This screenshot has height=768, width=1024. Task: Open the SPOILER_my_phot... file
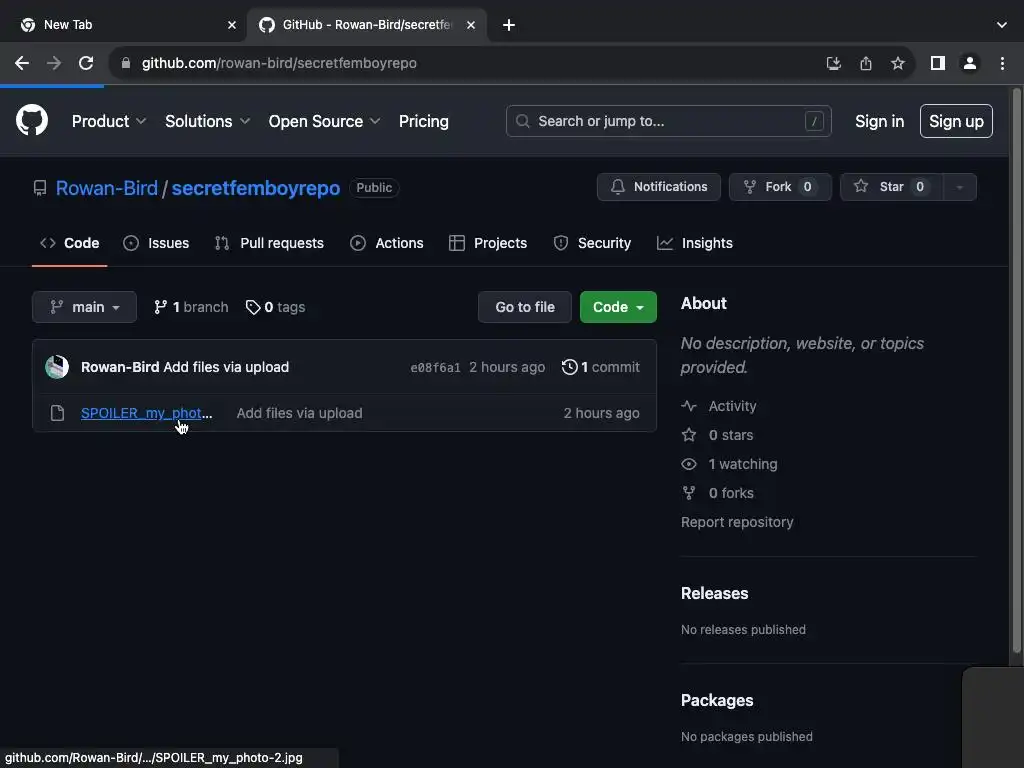point(146,413)
